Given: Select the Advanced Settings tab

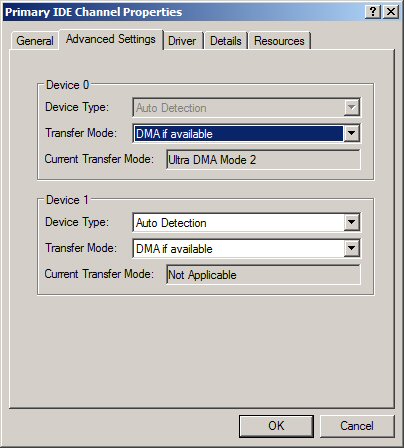Looking at the screenshot, I should (111, 39).
